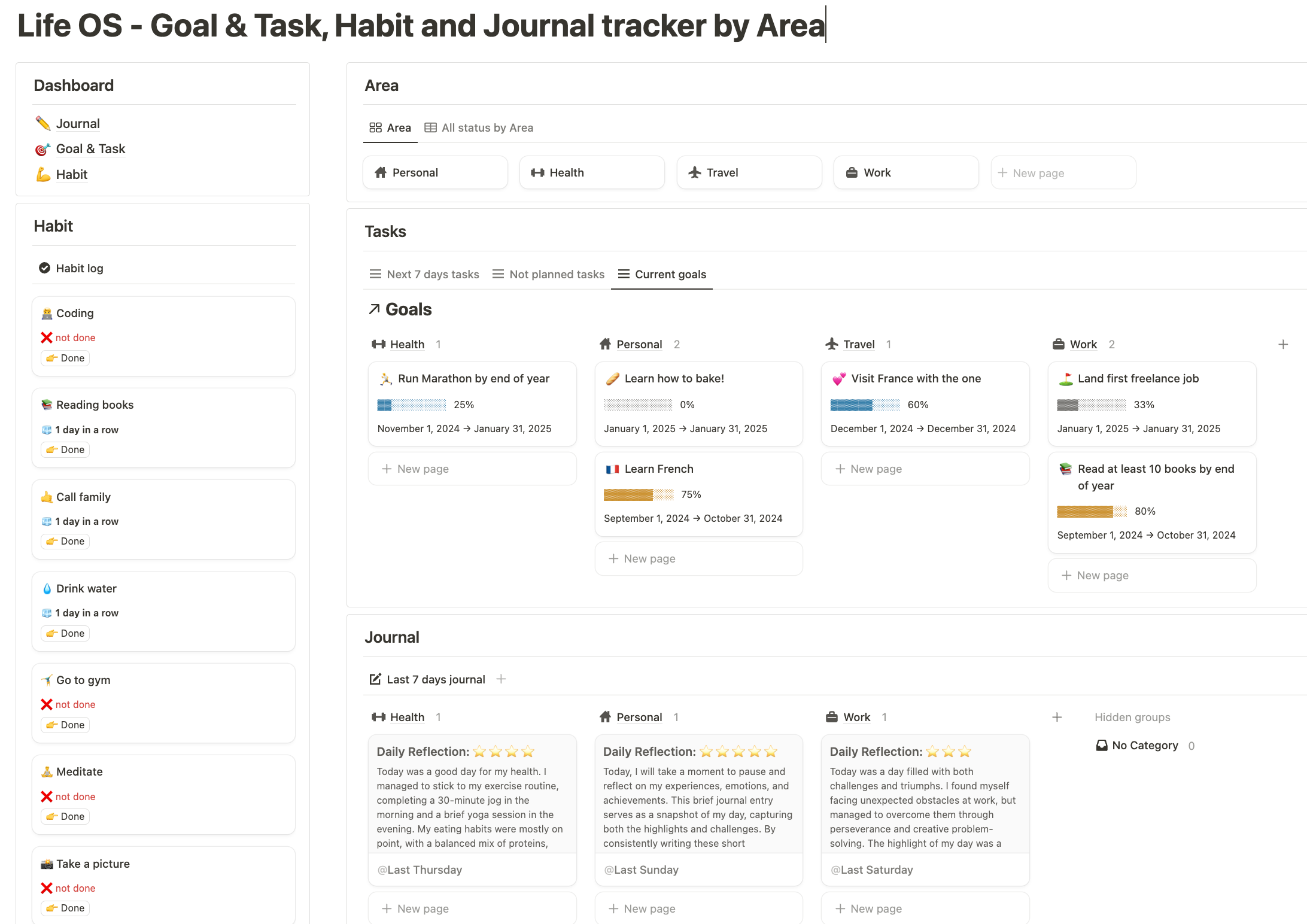Open the No Category hidden group

(1145, 745)
